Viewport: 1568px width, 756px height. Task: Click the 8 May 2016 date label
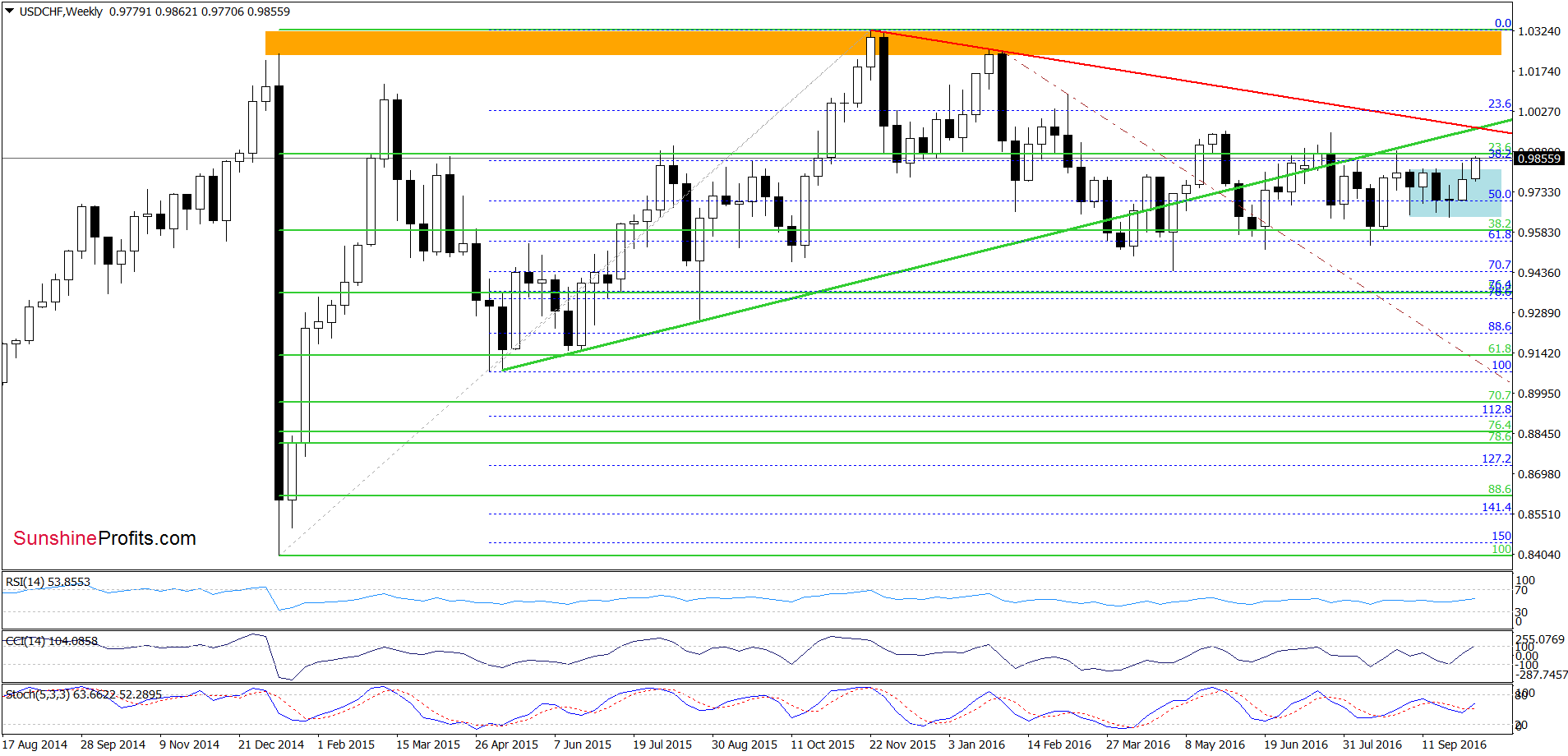(1215, 744)
